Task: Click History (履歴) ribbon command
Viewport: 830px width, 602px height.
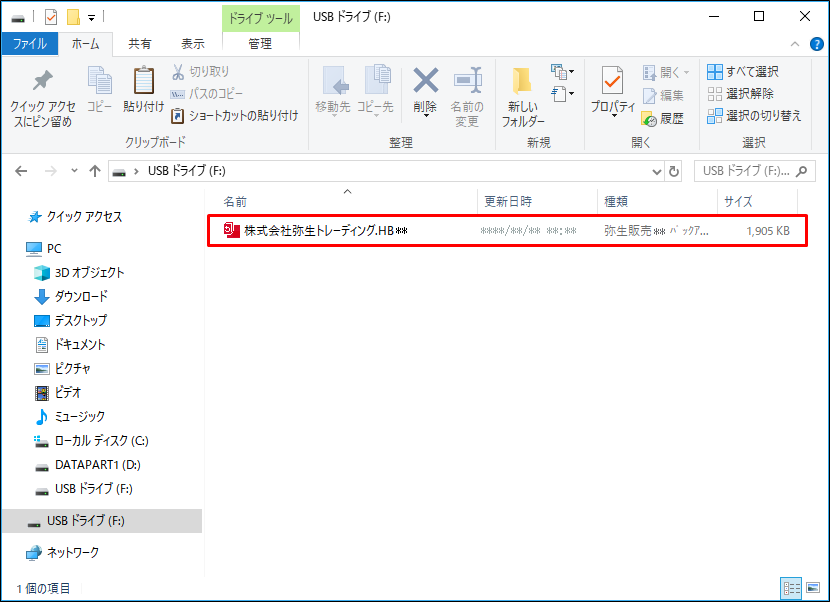Action: click(x=663, y=119)
